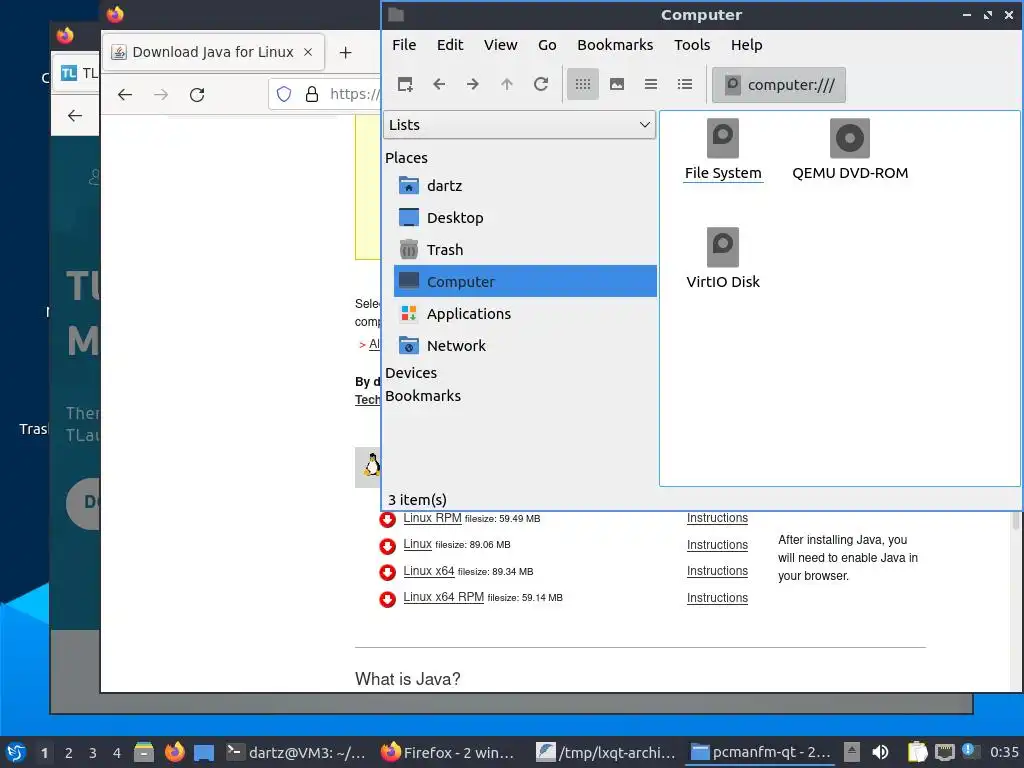Open the Edit menu in file manager
Image resolution: width=1024 pixels, height=768 pixels.
click(450, 45)
